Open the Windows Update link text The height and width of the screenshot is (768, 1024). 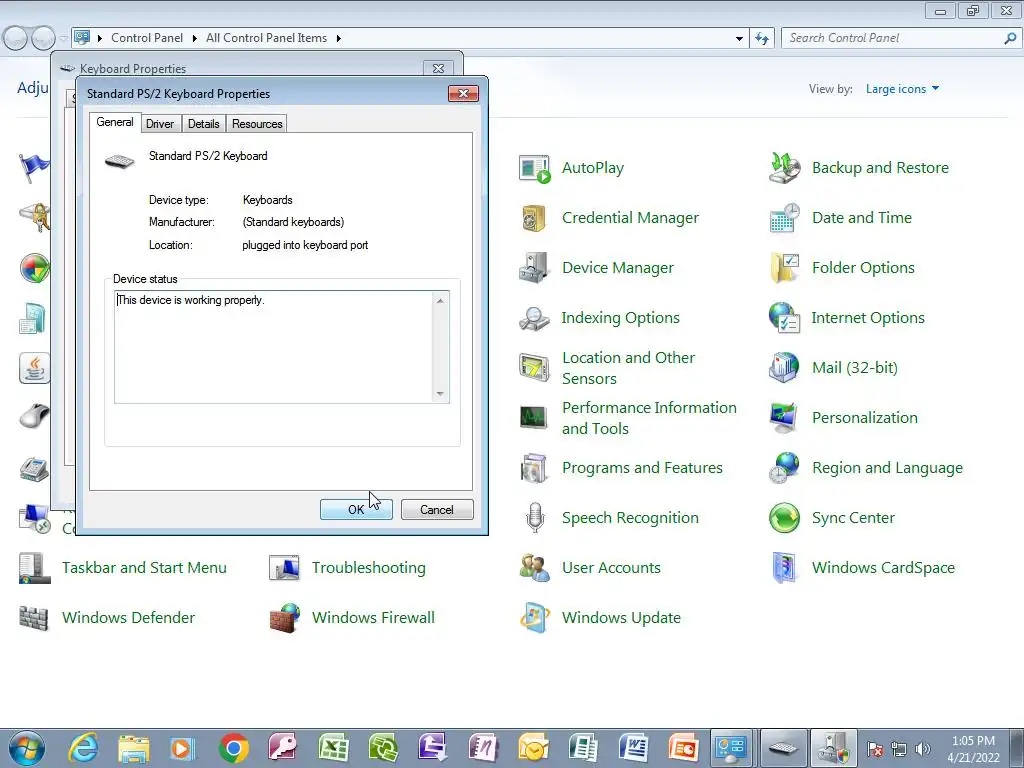[621, 618]
